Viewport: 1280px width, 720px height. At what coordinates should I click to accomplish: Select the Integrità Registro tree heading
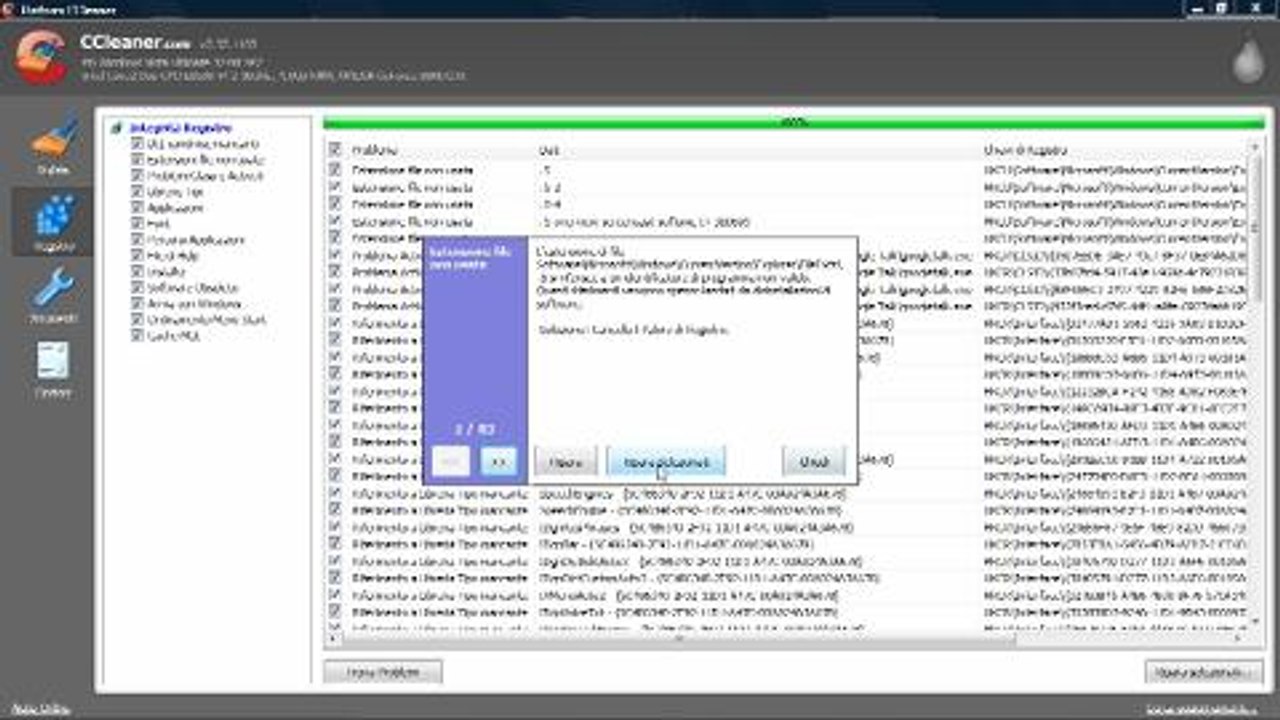click(x=180, y=128)
